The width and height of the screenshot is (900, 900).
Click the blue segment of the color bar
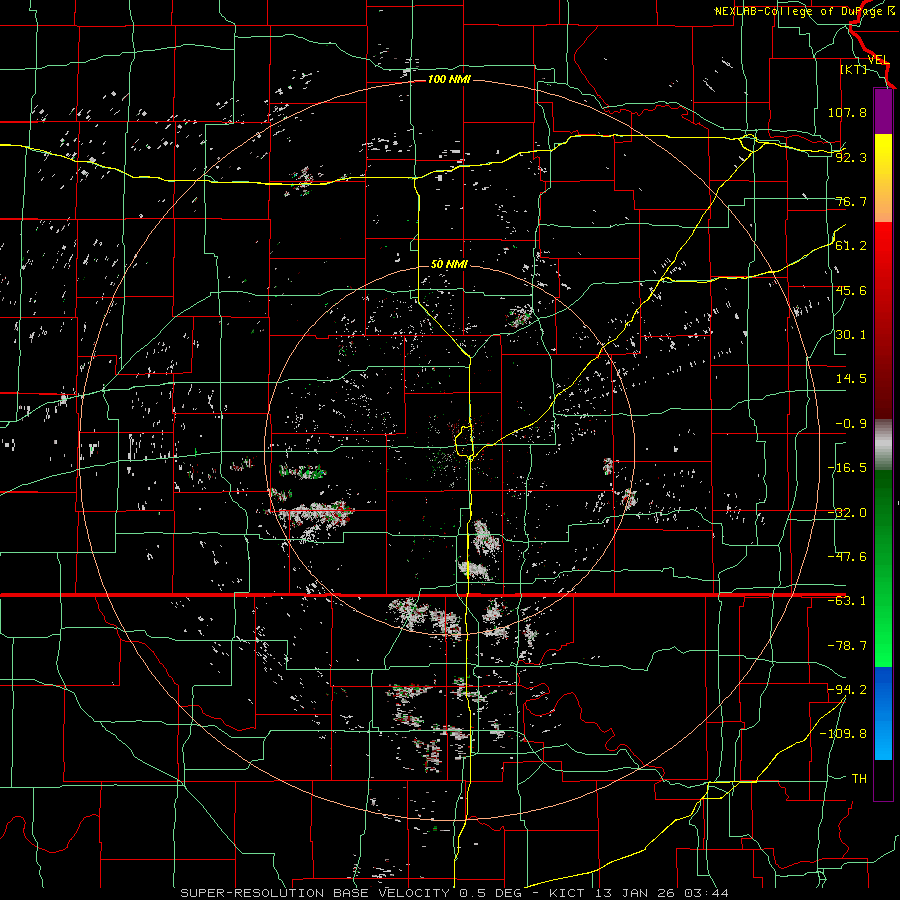coord(883,713)
